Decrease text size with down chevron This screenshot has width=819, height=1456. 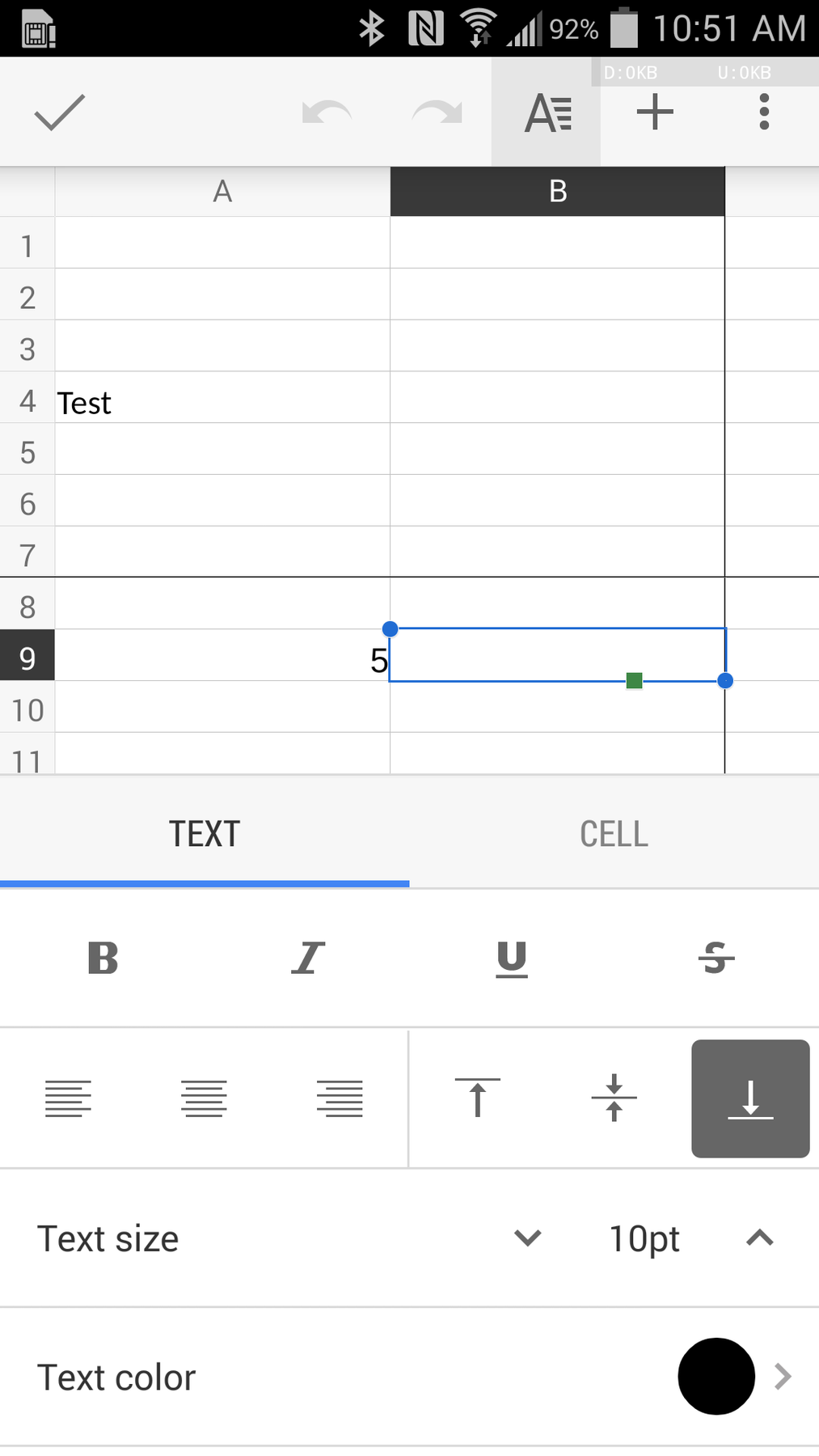tap(527, 1238)
